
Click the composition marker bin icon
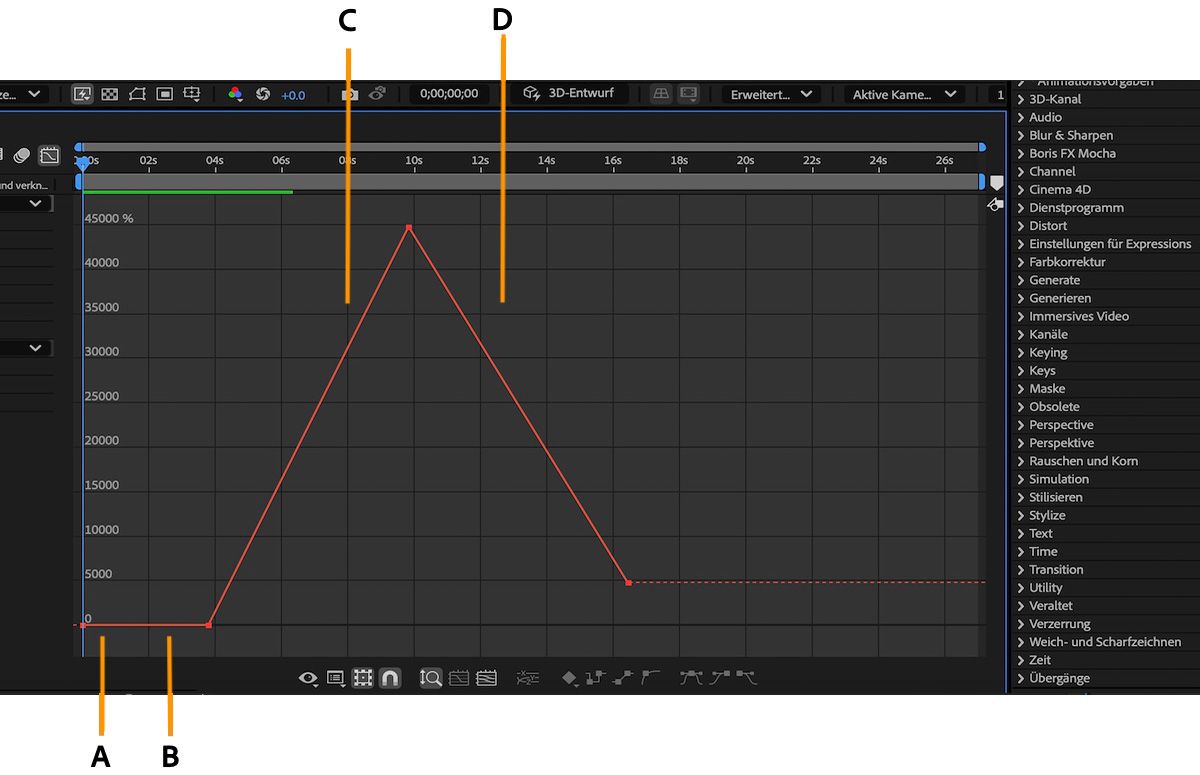point(996,182)
